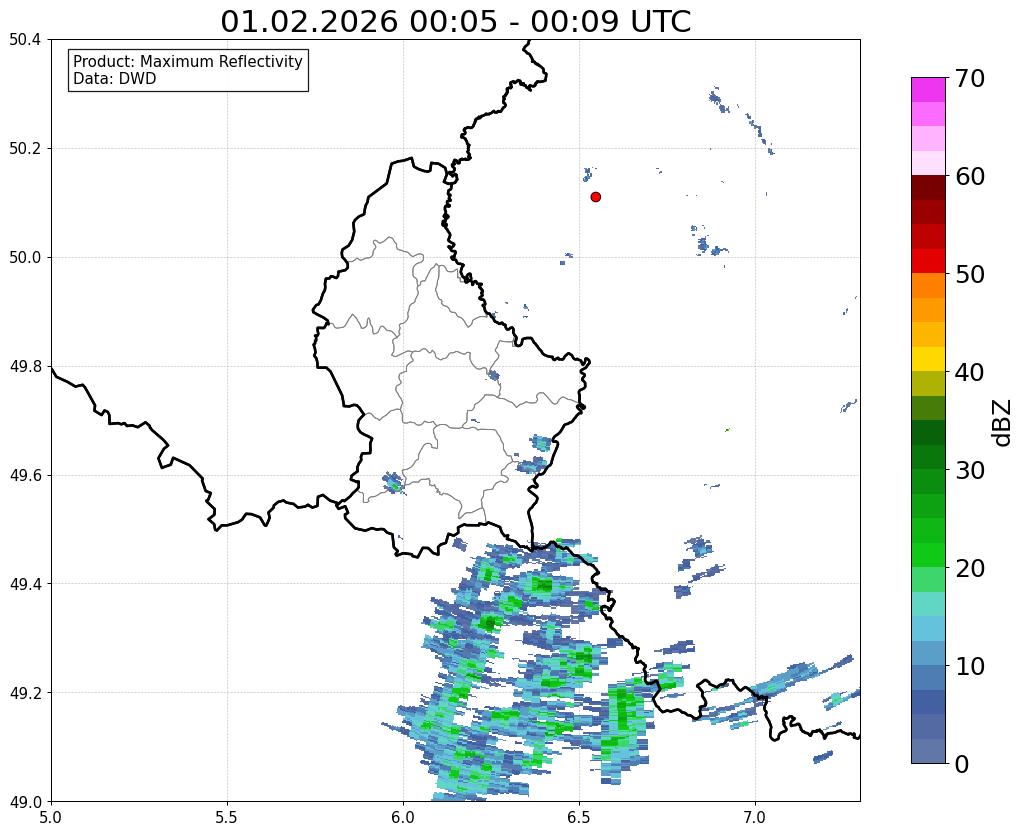
Task: Click the 49.8 latitude axis label
Action: click(x=25, y=367)
